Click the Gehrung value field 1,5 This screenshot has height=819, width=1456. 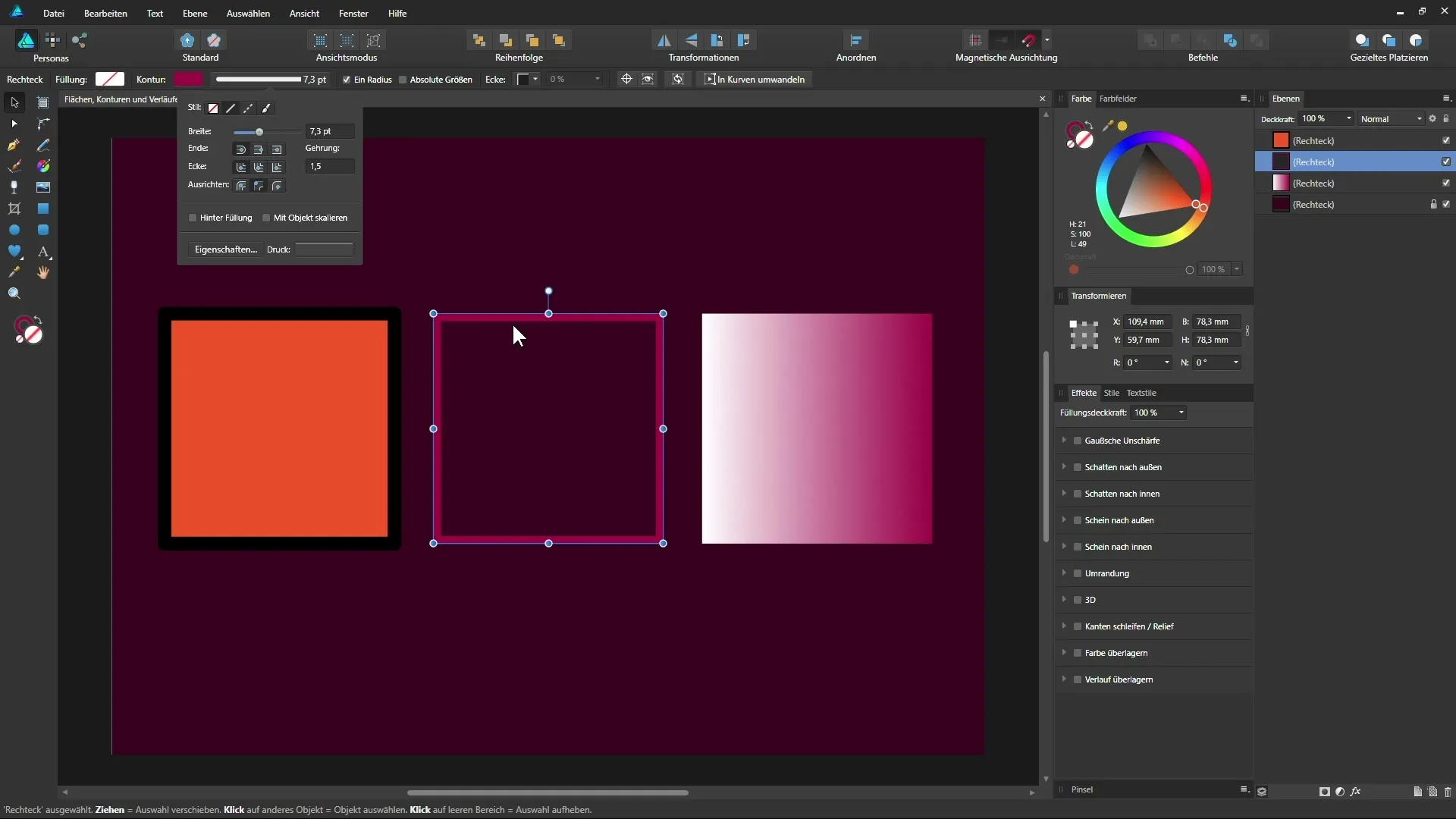(x=330, y=166)
